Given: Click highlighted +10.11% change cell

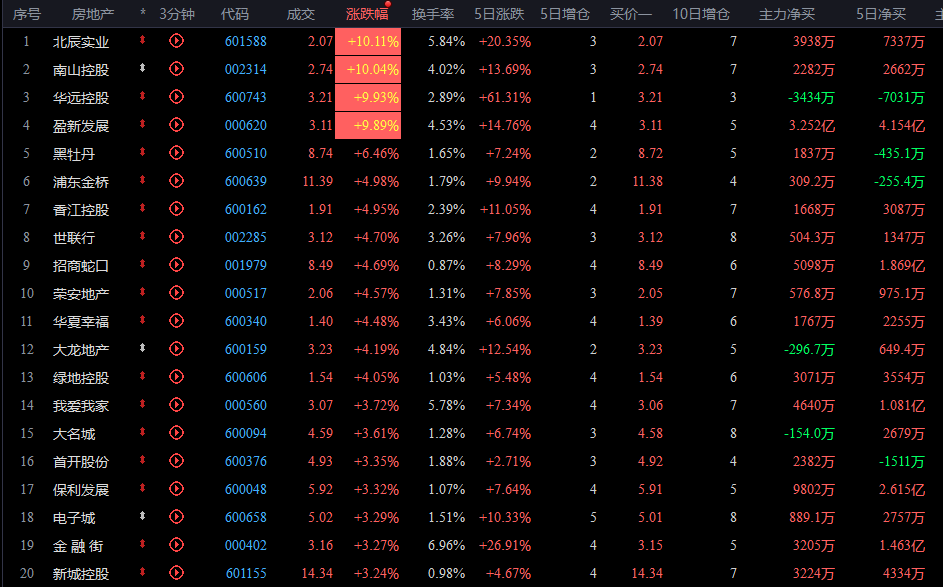Looking at the screenshot, I should pos(372,41).
